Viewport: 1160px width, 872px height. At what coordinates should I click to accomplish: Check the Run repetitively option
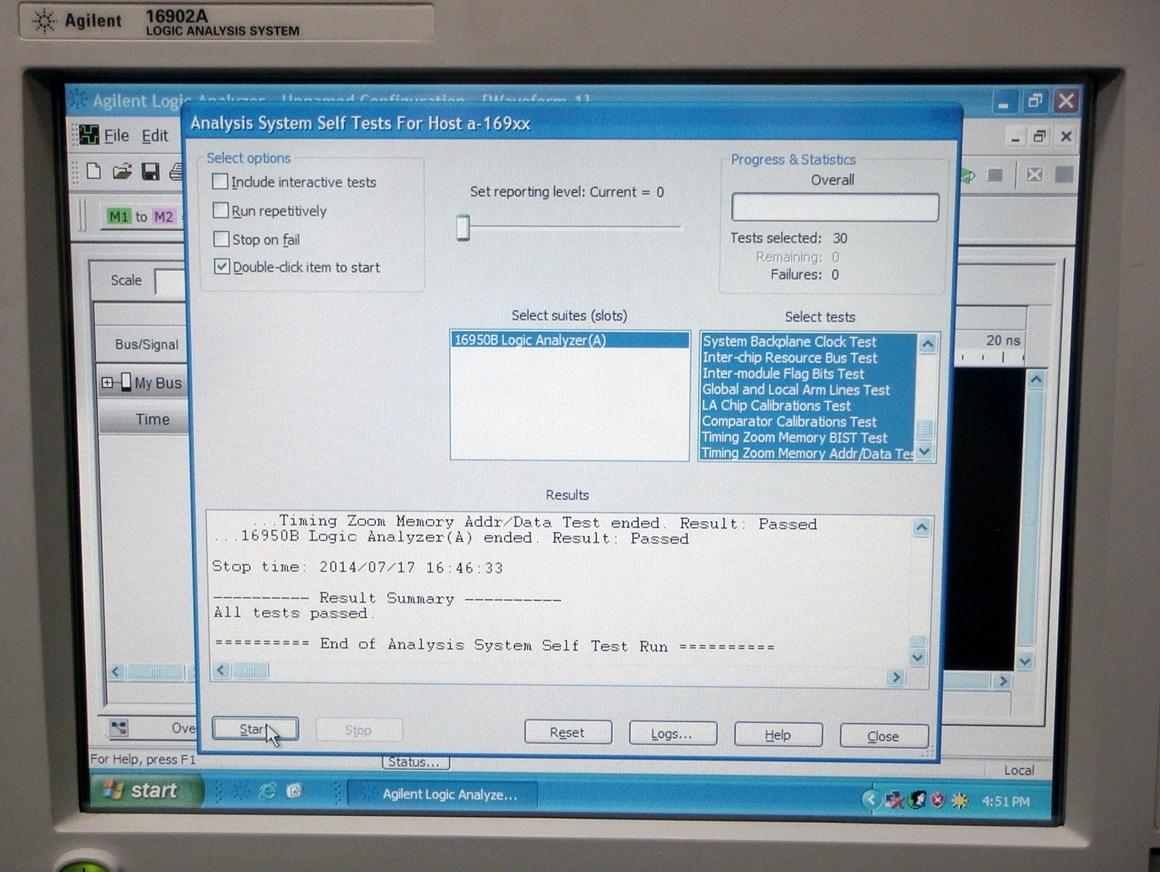tap(220, 210)
